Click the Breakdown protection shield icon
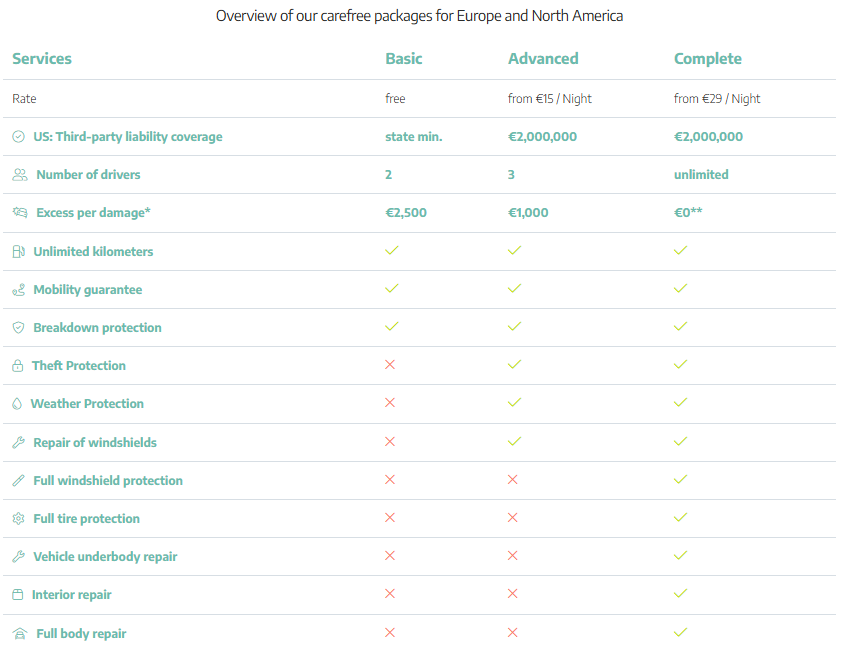 18,328
